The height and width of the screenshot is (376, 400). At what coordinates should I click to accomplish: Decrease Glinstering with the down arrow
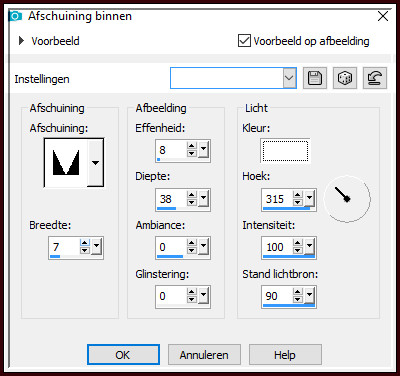coord(191,299)
